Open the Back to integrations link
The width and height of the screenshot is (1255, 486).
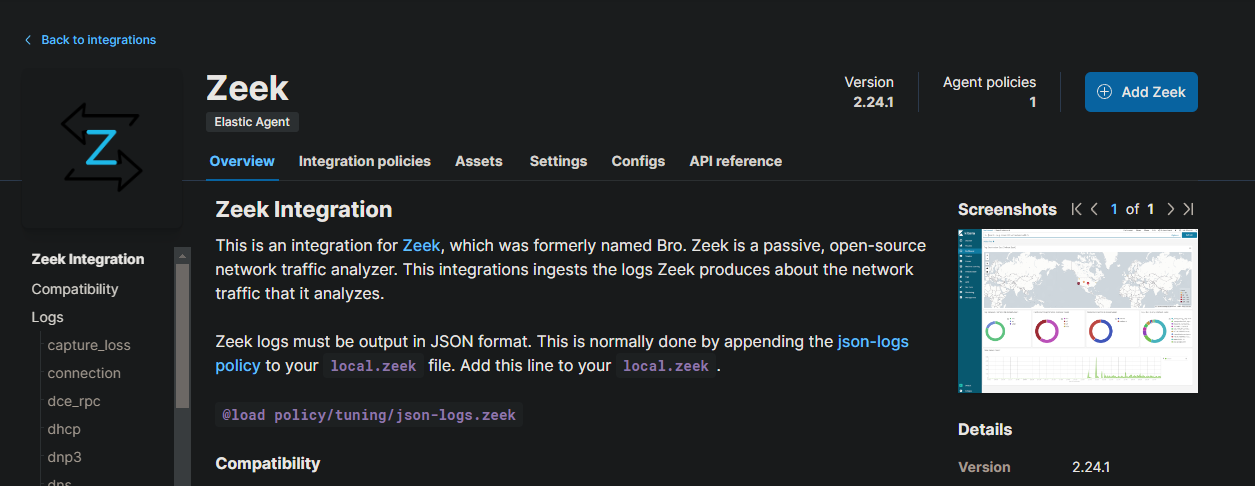(x=98, y=40)
